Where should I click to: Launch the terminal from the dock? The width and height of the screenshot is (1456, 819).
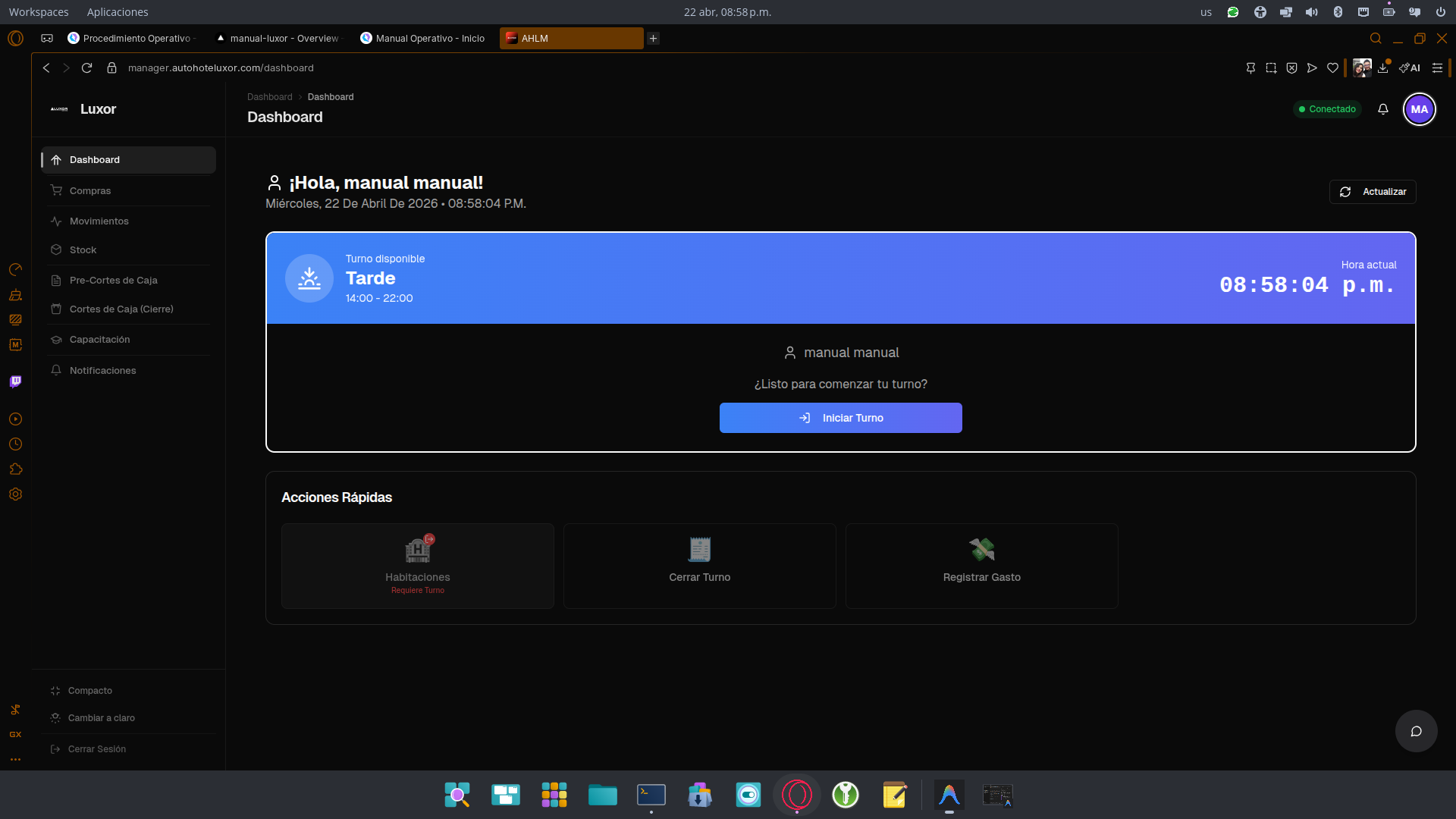point(651,795)
